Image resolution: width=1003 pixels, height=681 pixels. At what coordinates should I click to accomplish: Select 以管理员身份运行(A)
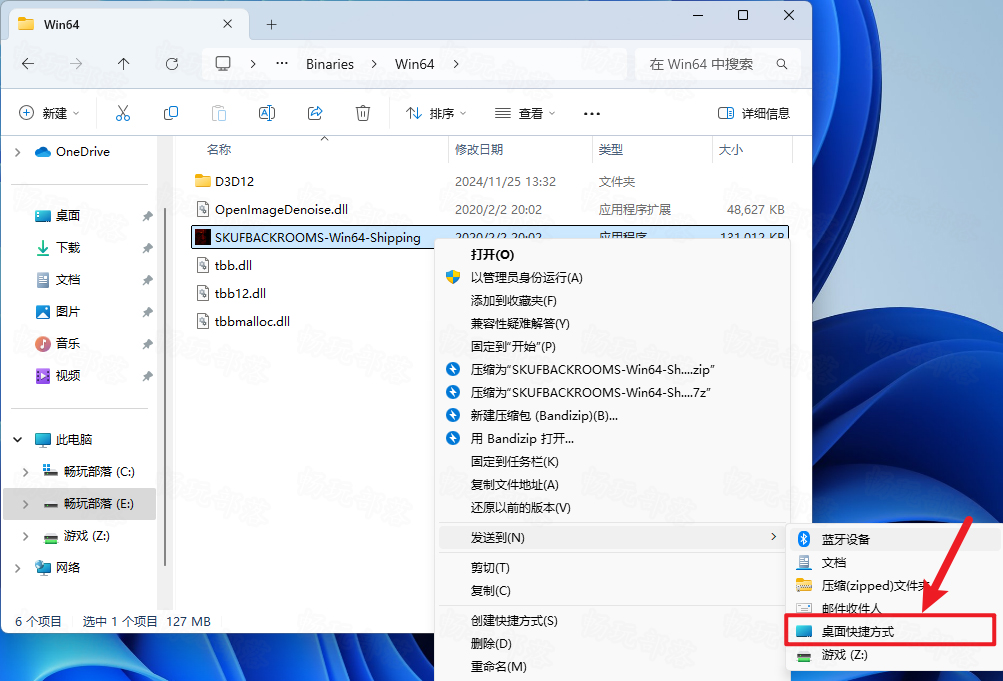[613, 278]
